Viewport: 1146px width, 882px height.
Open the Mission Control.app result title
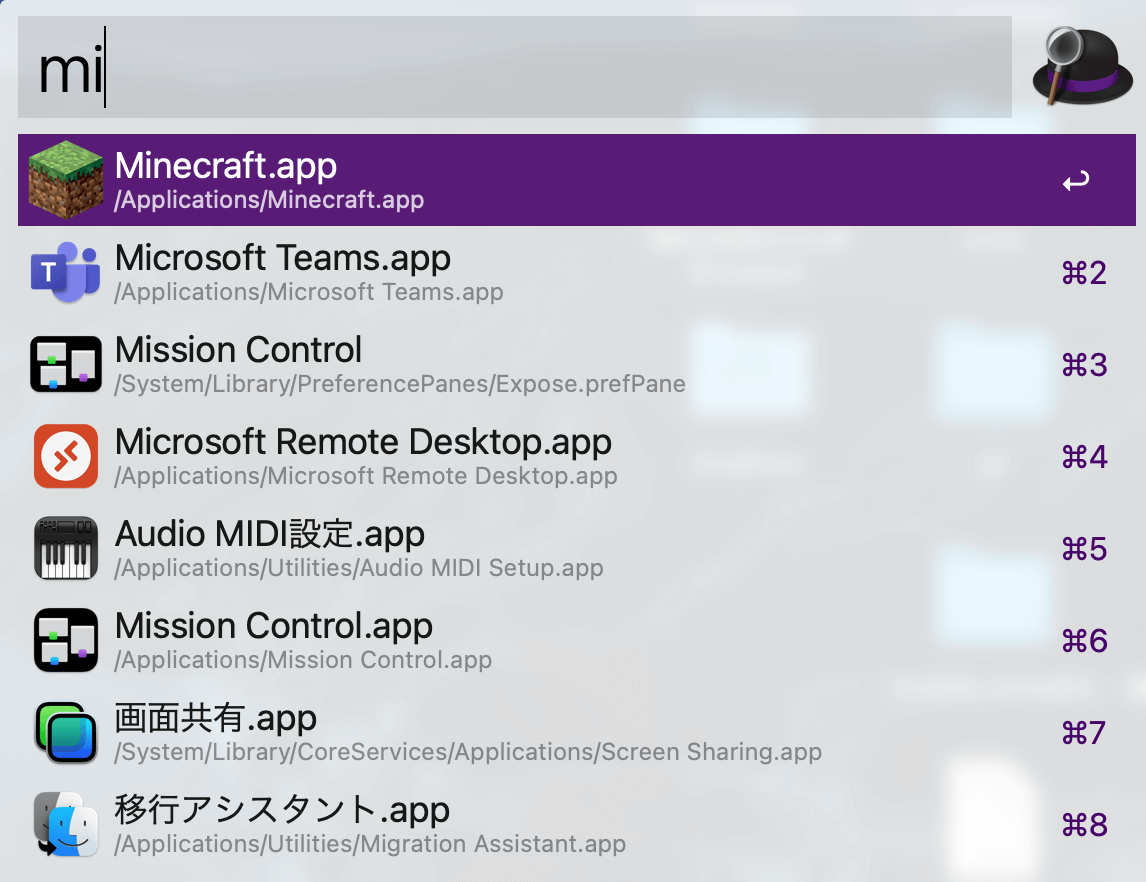tap(274, 626)
